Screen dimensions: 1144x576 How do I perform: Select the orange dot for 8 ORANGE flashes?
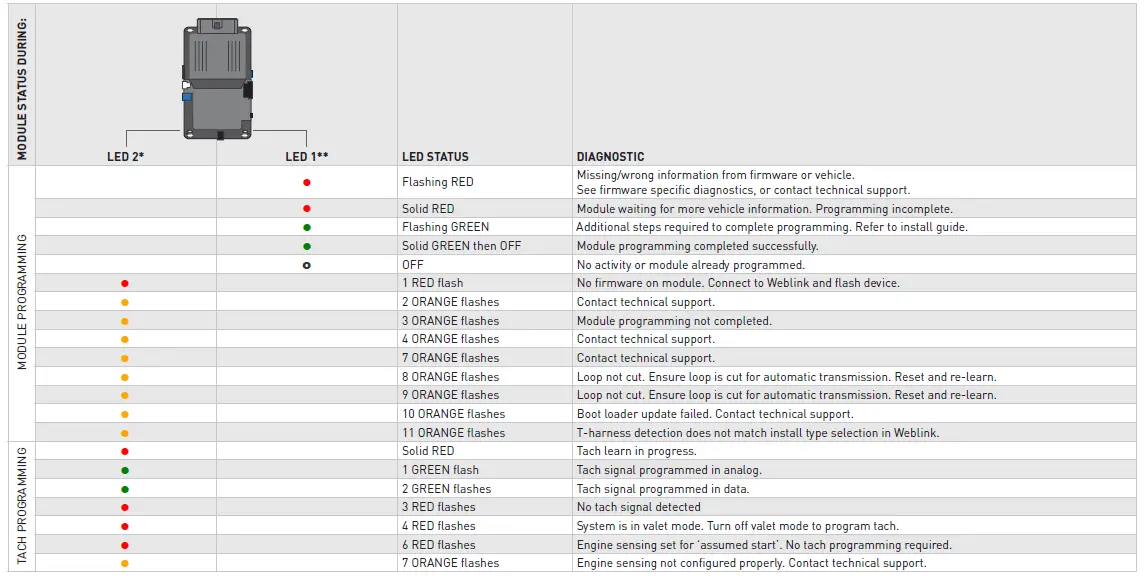pyautogui.click(x=125, y=377)
